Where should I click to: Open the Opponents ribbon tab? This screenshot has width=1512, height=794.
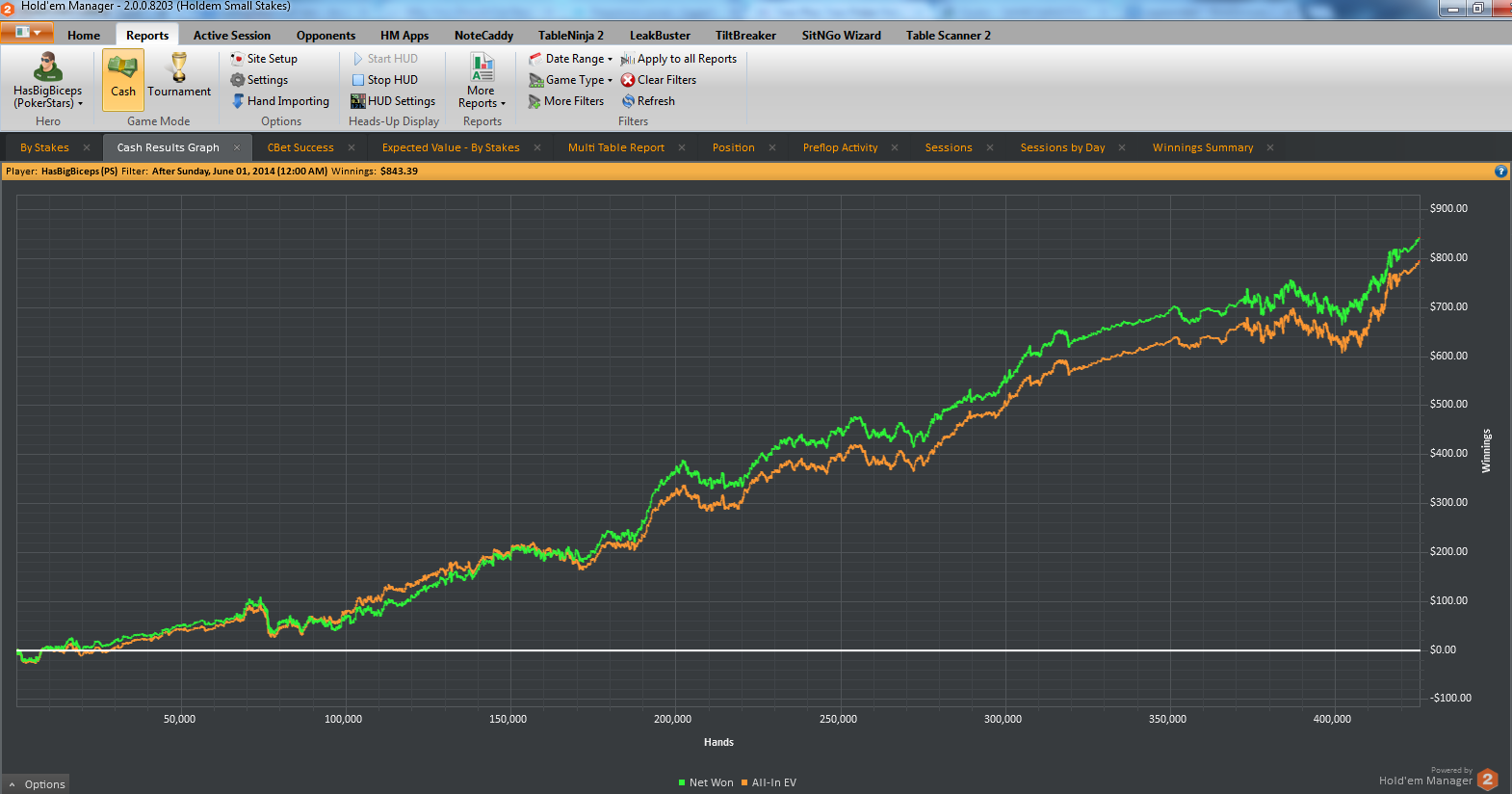coord(326,36)
